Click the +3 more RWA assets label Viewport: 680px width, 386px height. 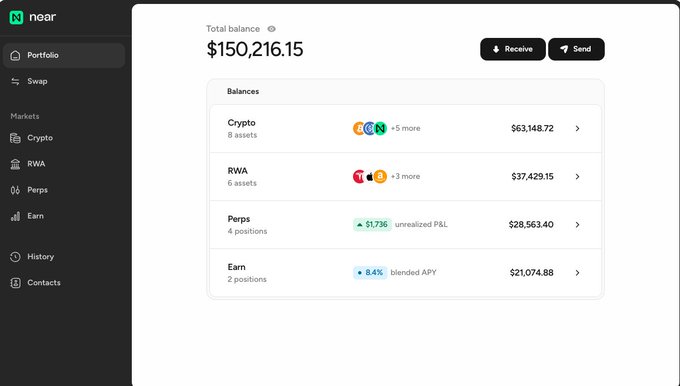pyautogui.click(x=405, y=177)
